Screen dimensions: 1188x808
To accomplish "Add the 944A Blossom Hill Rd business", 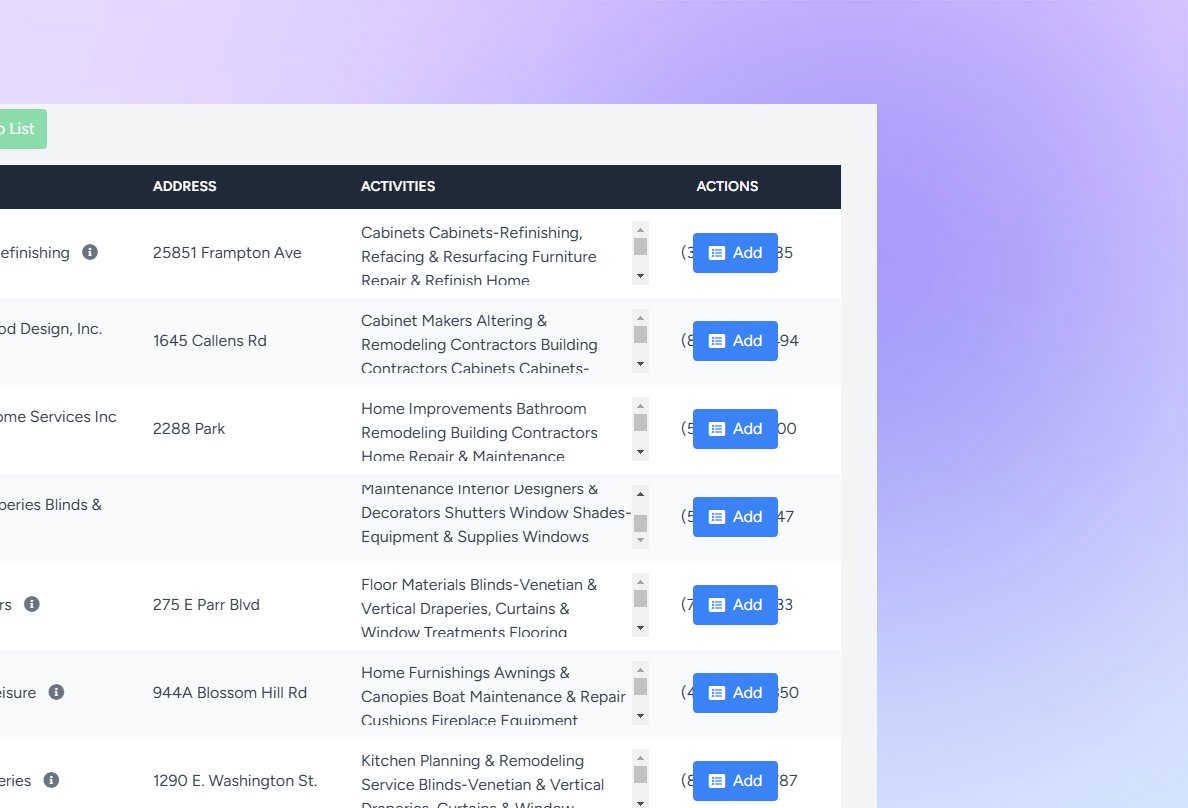I will pos(735,693).
